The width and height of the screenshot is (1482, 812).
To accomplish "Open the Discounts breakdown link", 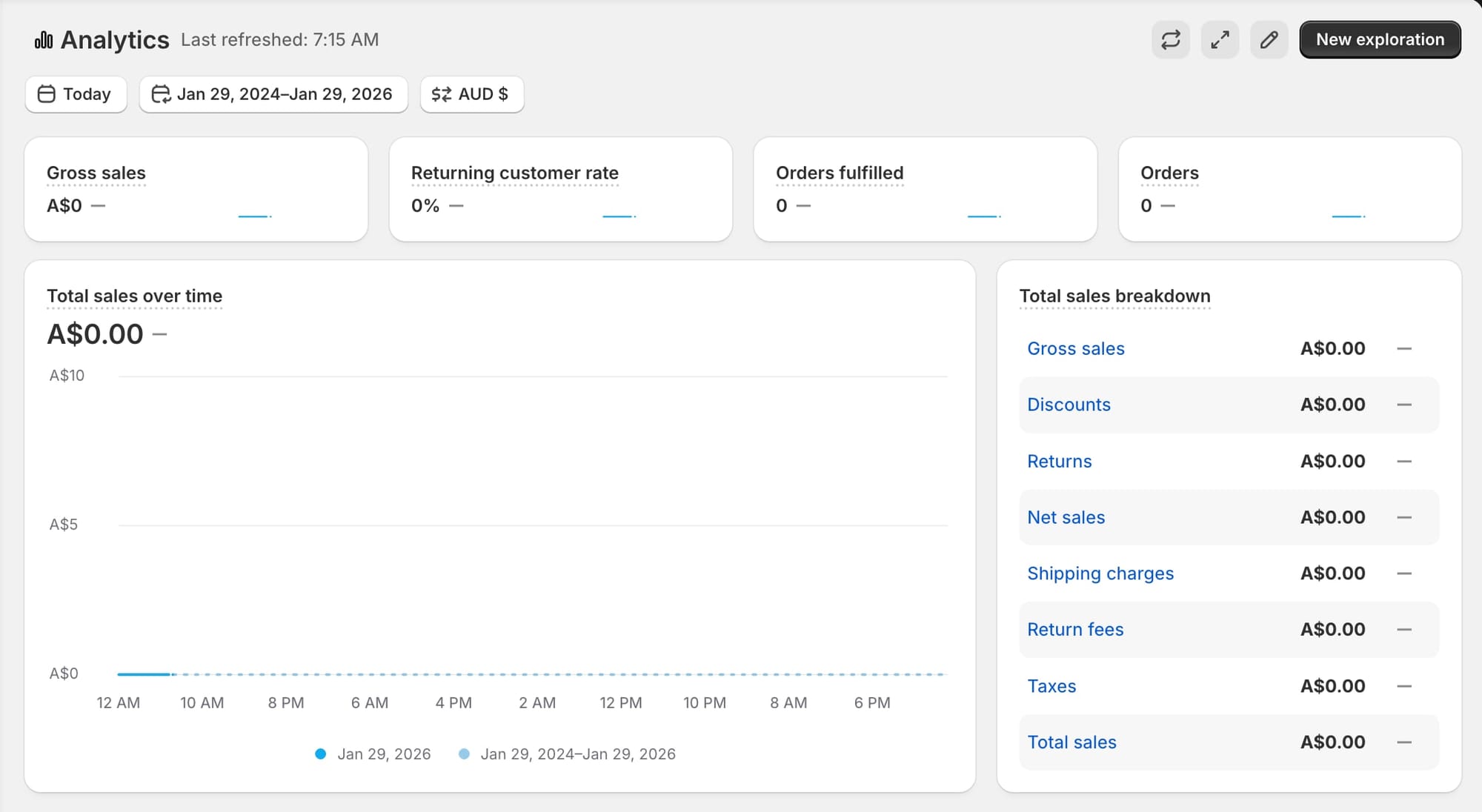I will [1069, 405].
